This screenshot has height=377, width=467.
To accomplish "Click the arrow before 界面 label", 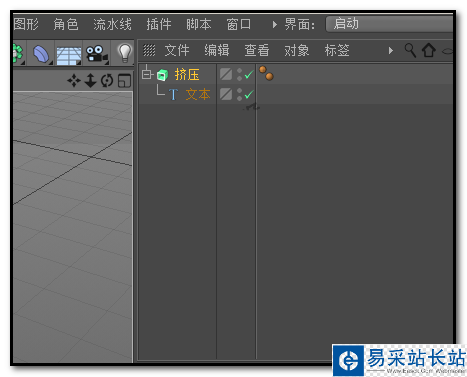I will 274,25.
